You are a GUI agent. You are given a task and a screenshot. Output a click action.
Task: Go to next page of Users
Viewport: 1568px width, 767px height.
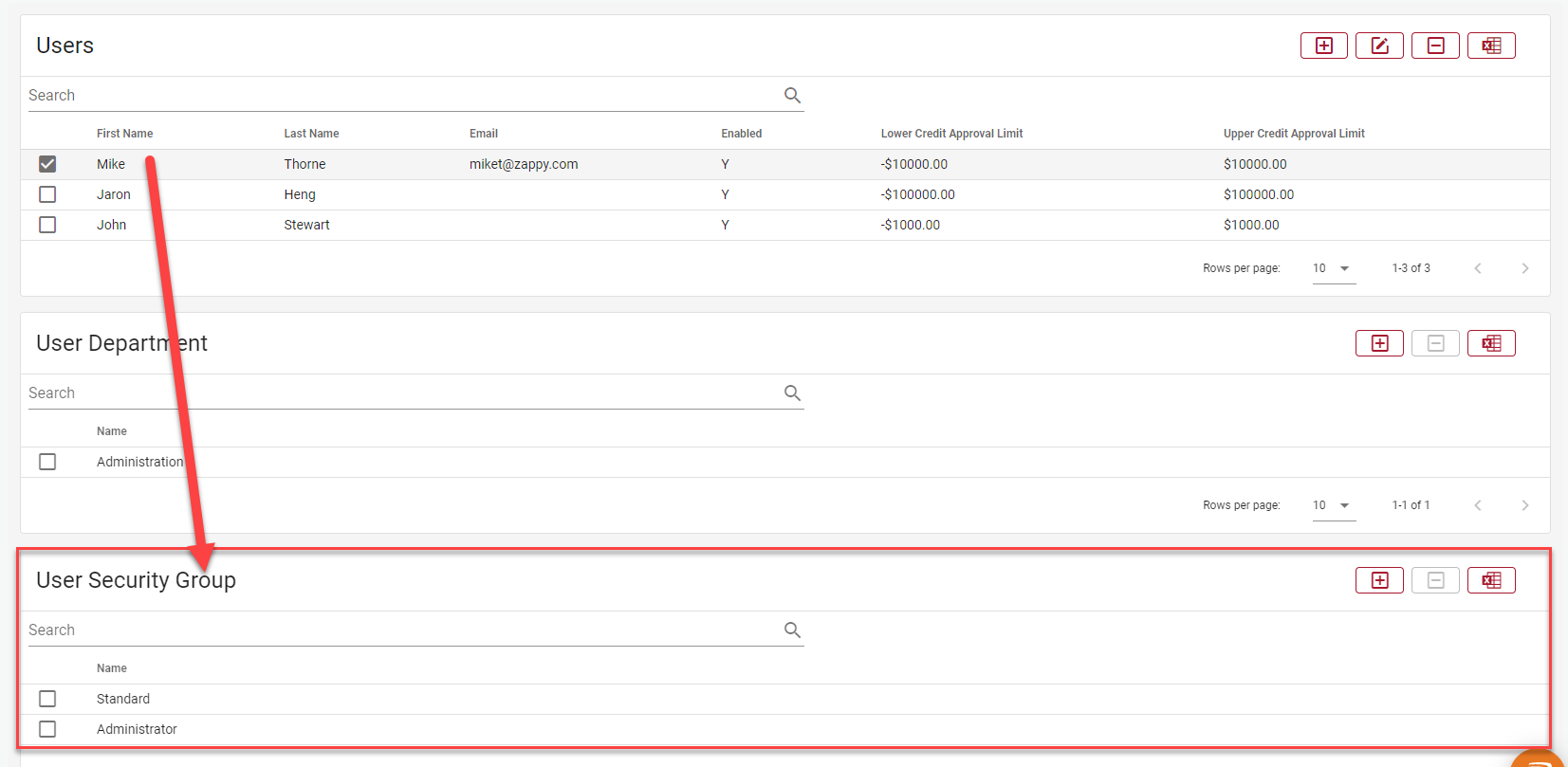tap(1524, 268)
